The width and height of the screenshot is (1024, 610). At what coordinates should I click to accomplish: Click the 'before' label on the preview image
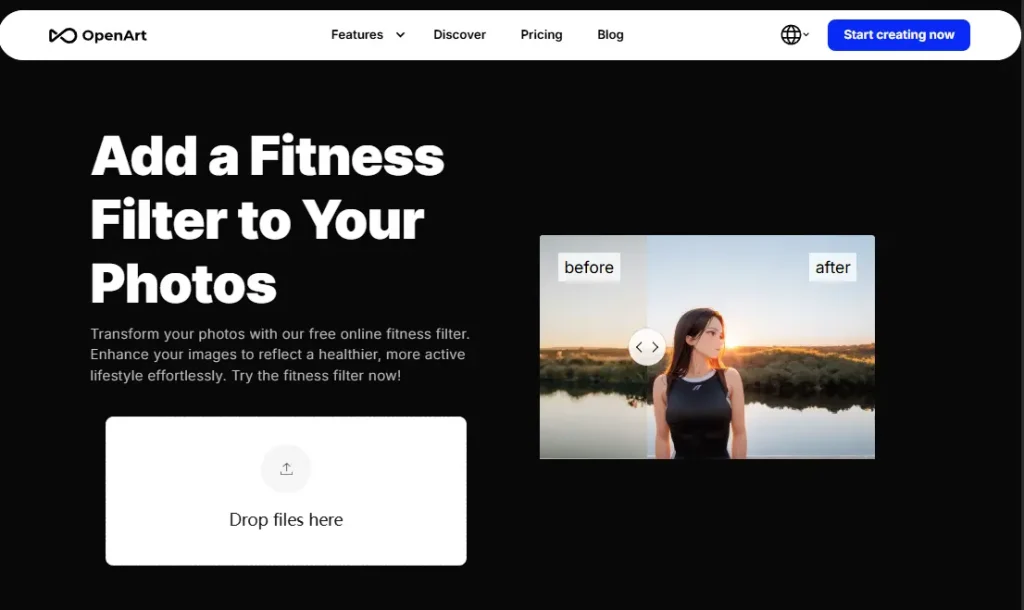click(x=588, y=267)
